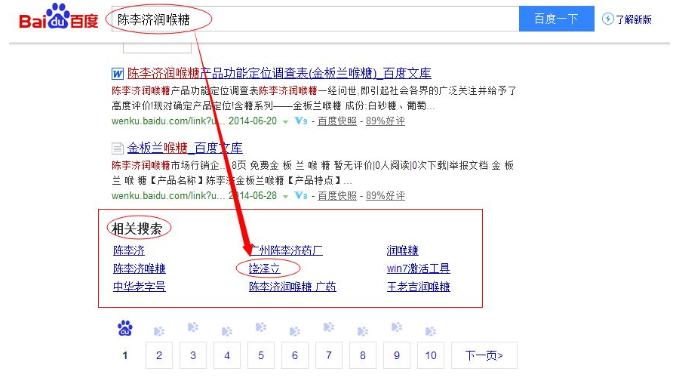Click the 下一页 next page button
Viewport: 676px width, 378px height.
(x=484, y=355)
